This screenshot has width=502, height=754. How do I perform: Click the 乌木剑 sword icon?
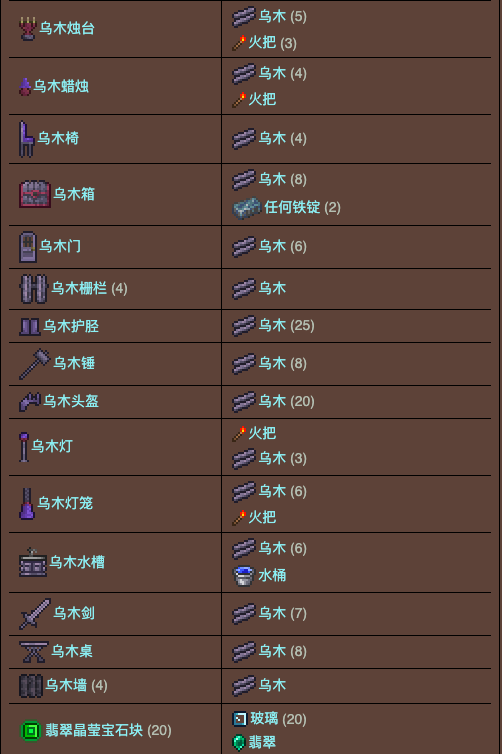35,614
